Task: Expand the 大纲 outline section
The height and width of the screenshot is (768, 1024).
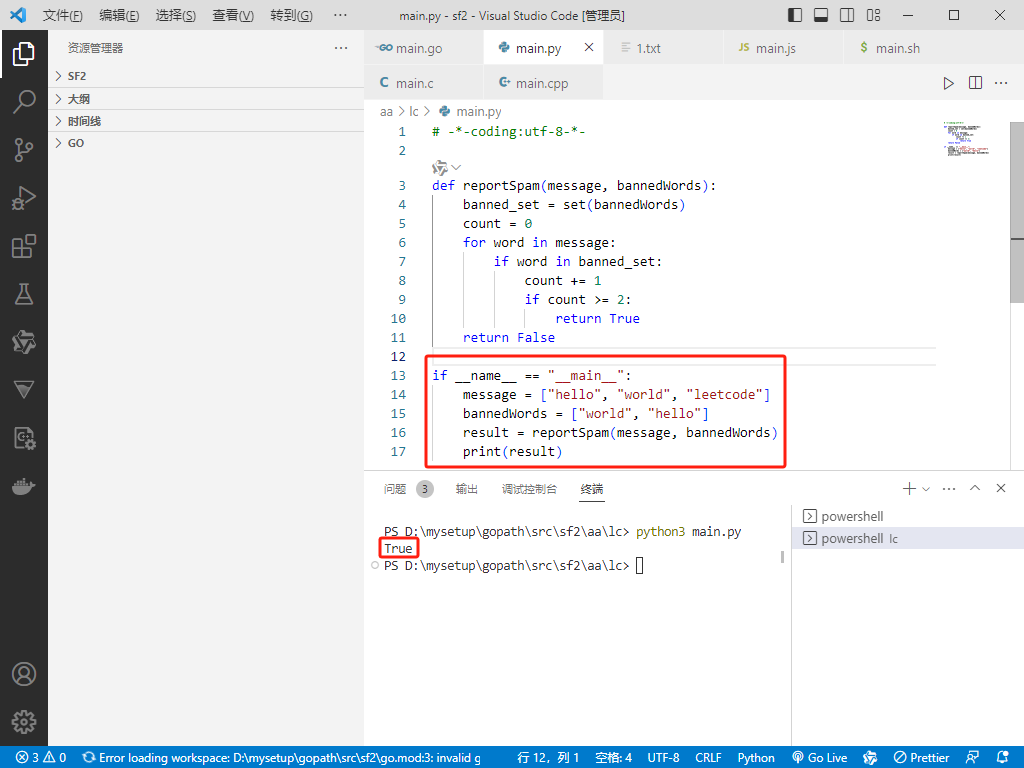Action: 206,99
